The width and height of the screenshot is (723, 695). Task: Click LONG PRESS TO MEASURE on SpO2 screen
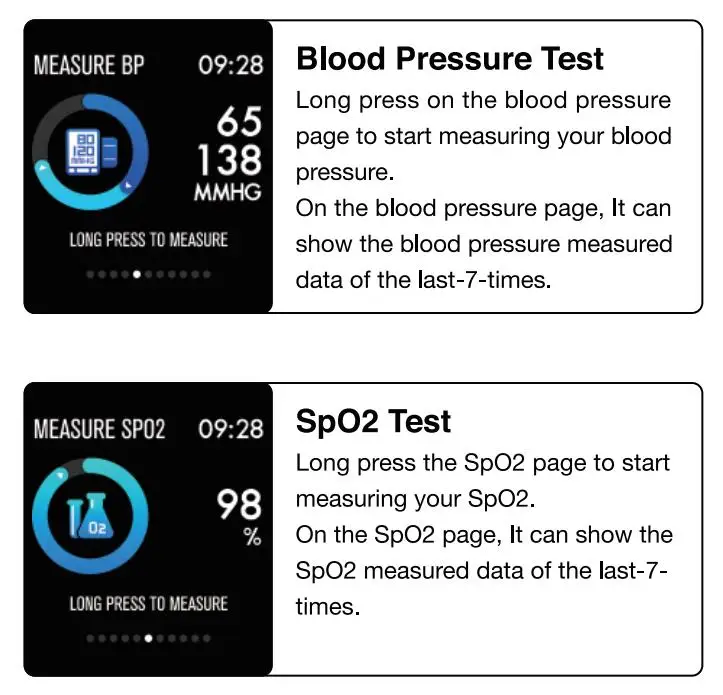(x=148, y=604)
